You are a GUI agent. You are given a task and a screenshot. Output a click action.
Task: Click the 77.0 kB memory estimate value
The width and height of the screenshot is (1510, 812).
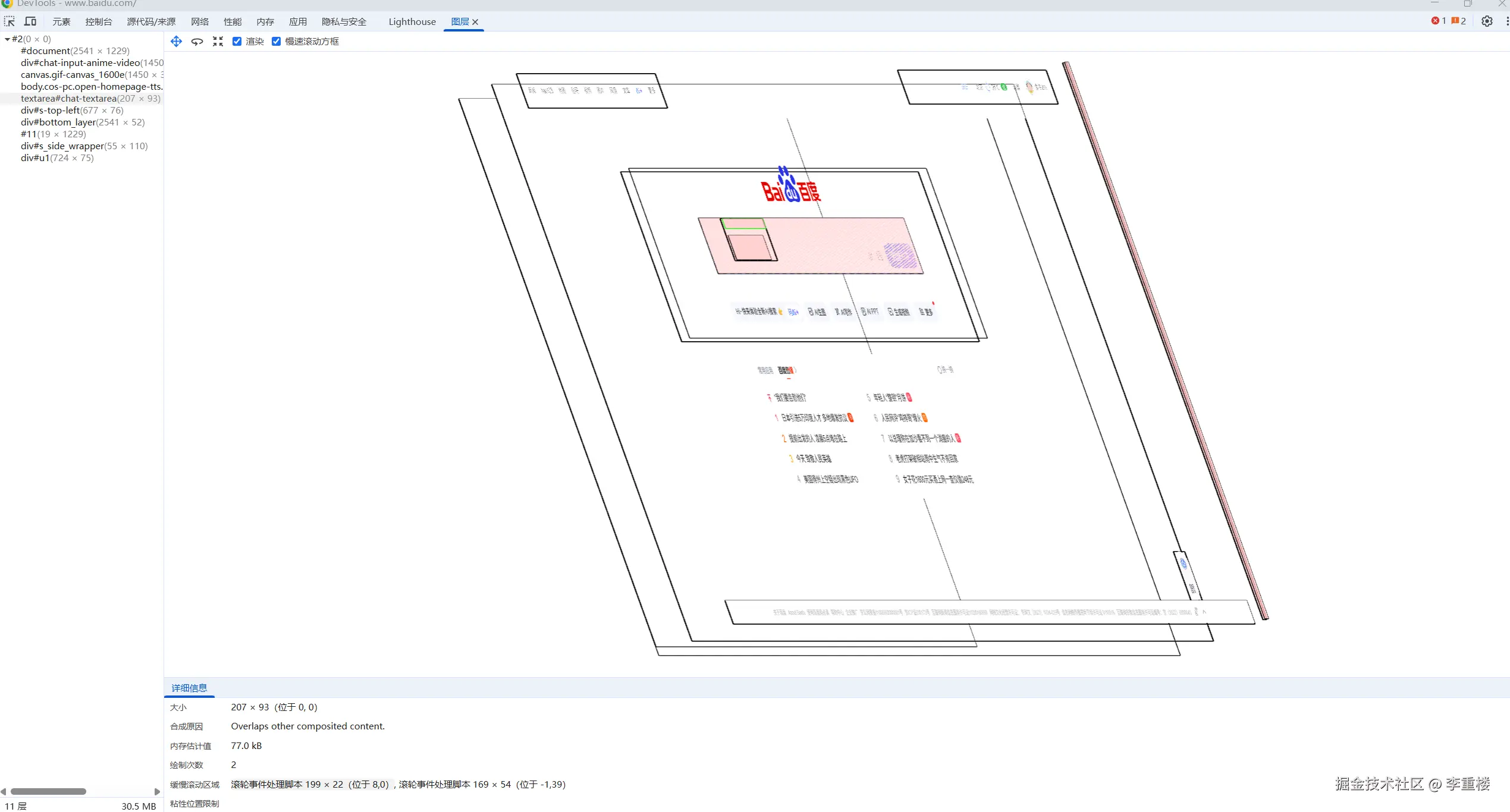coord(246,746)
